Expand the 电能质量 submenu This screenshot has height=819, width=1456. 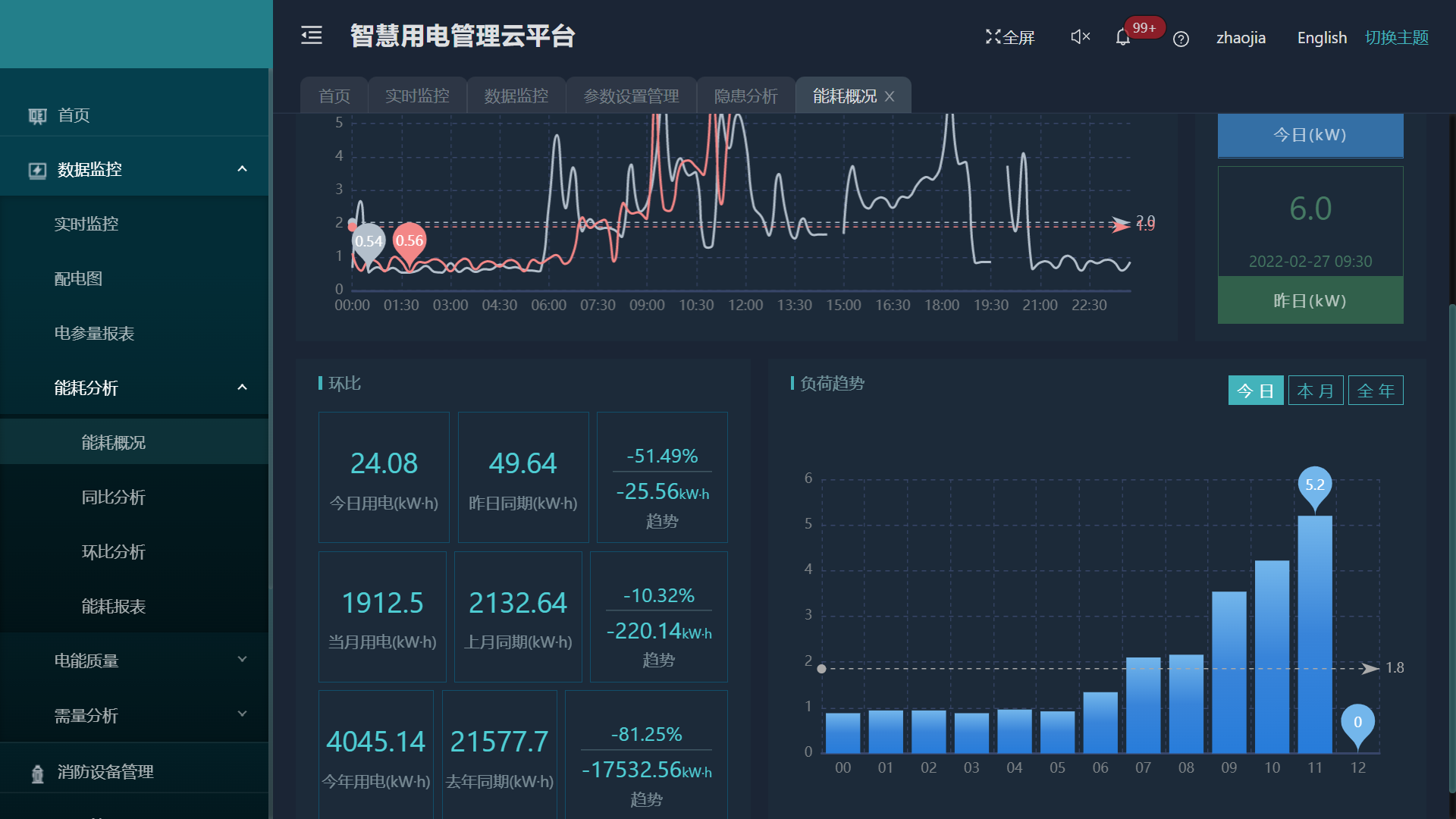tap(242, 660)
